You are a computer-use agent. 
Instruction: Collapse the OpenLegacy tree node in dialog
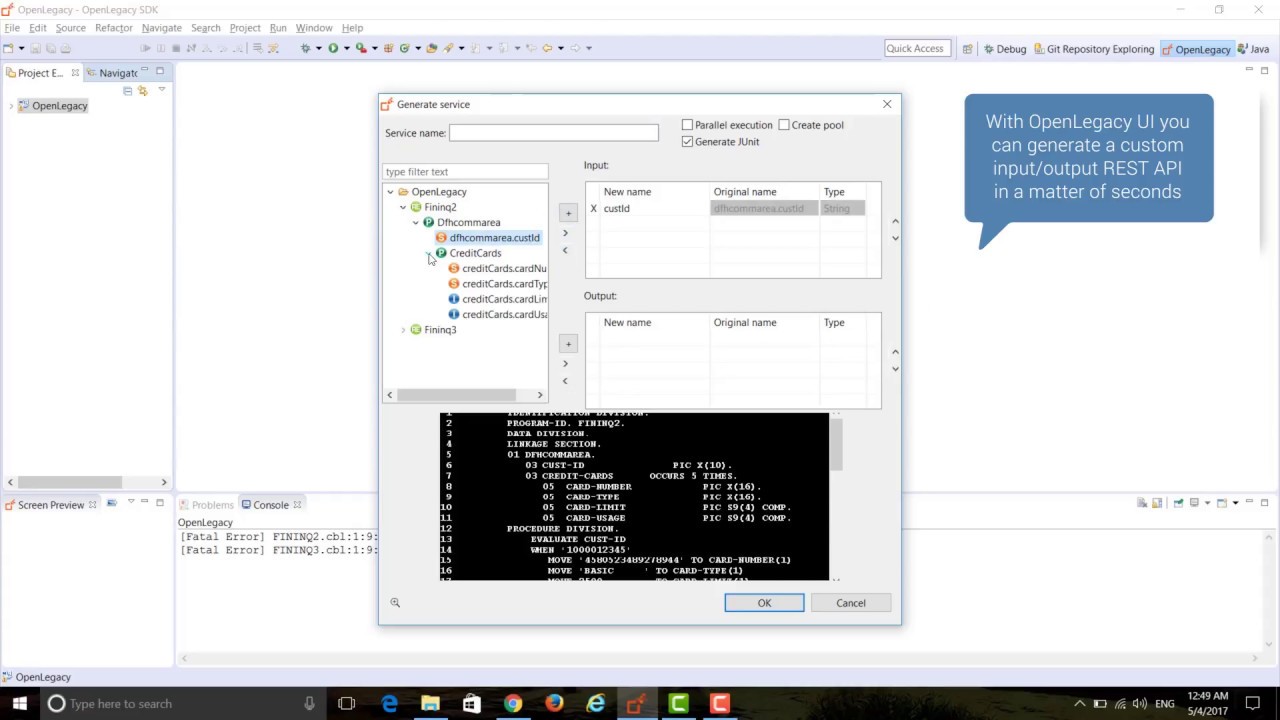tap(390, 192)
